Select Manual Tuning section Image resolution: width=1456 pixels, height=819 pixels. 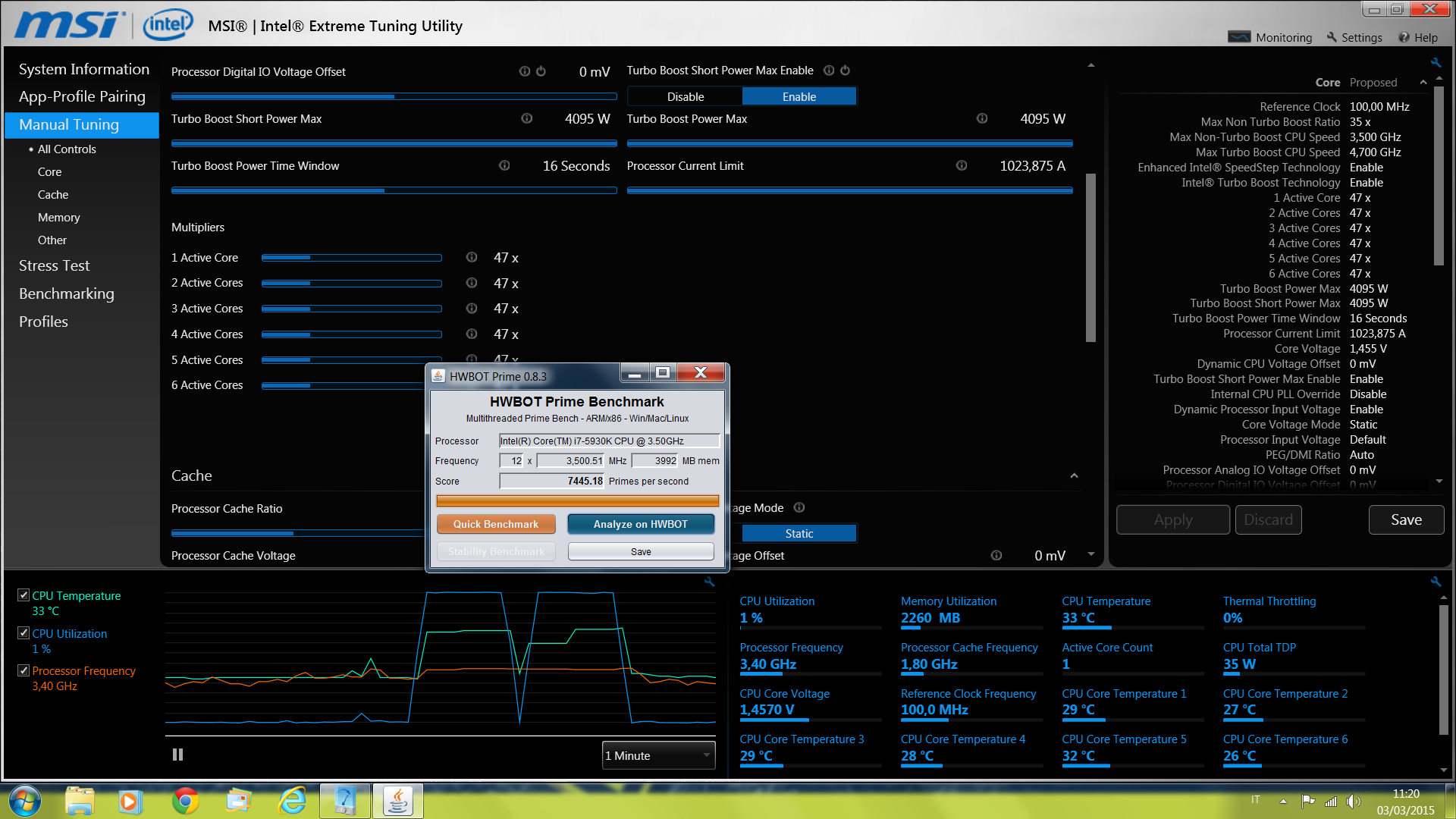tap(82, 124)
